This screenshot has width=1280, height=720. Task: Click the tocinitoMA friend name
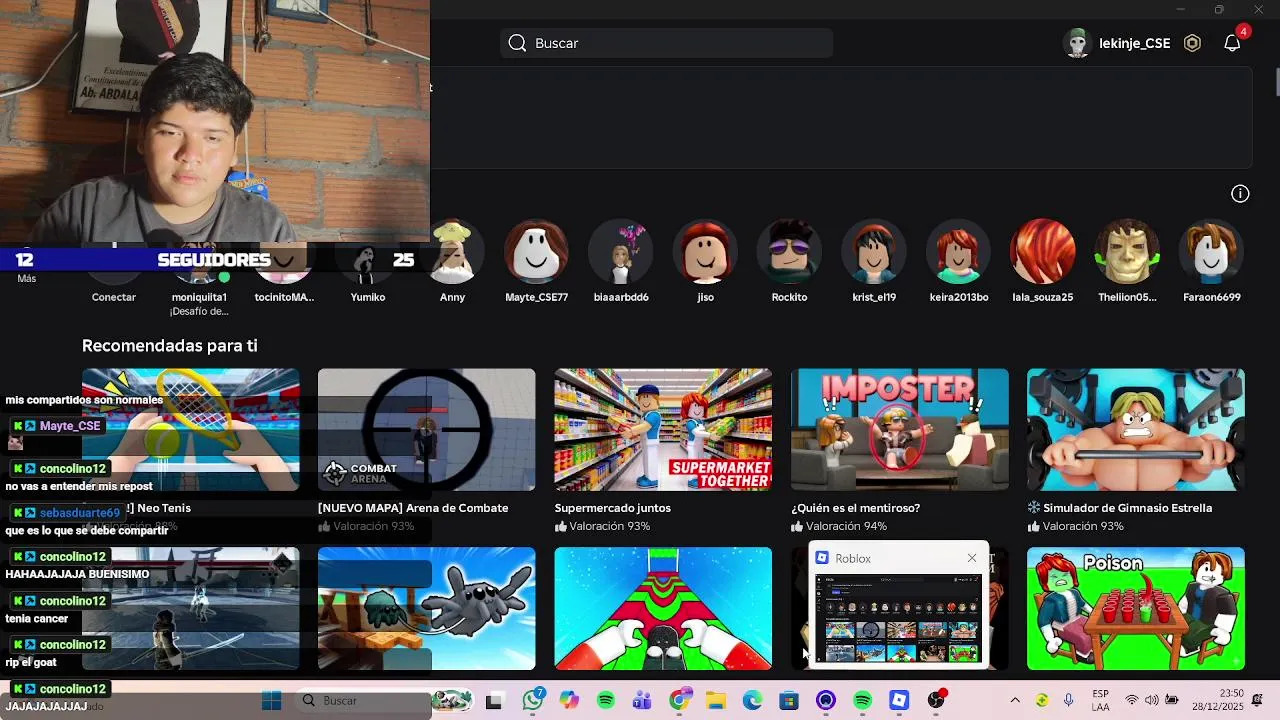pos(283,297)
